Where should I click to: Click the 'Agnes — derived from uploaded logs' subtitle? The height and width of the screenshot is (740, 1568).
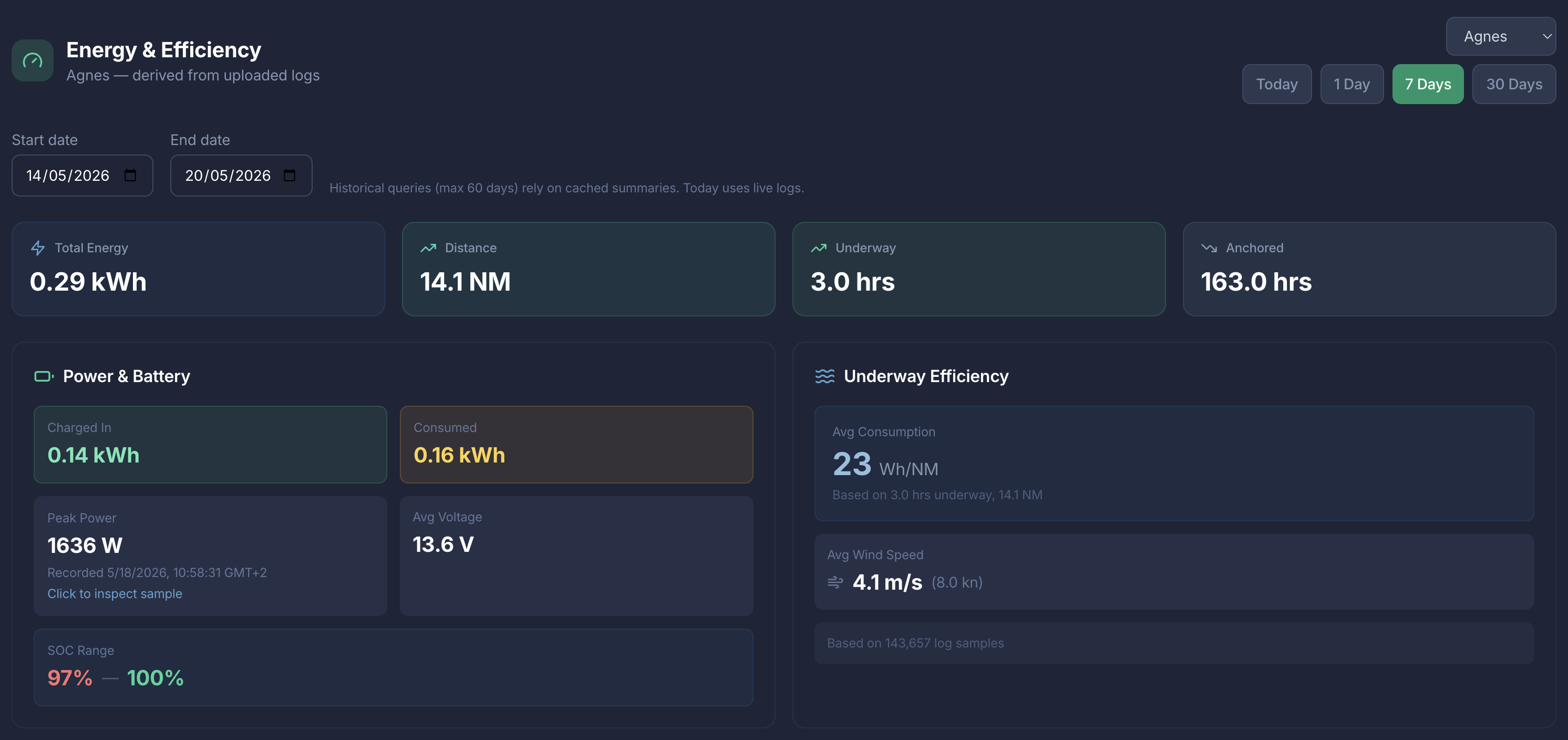pos(192,76)
